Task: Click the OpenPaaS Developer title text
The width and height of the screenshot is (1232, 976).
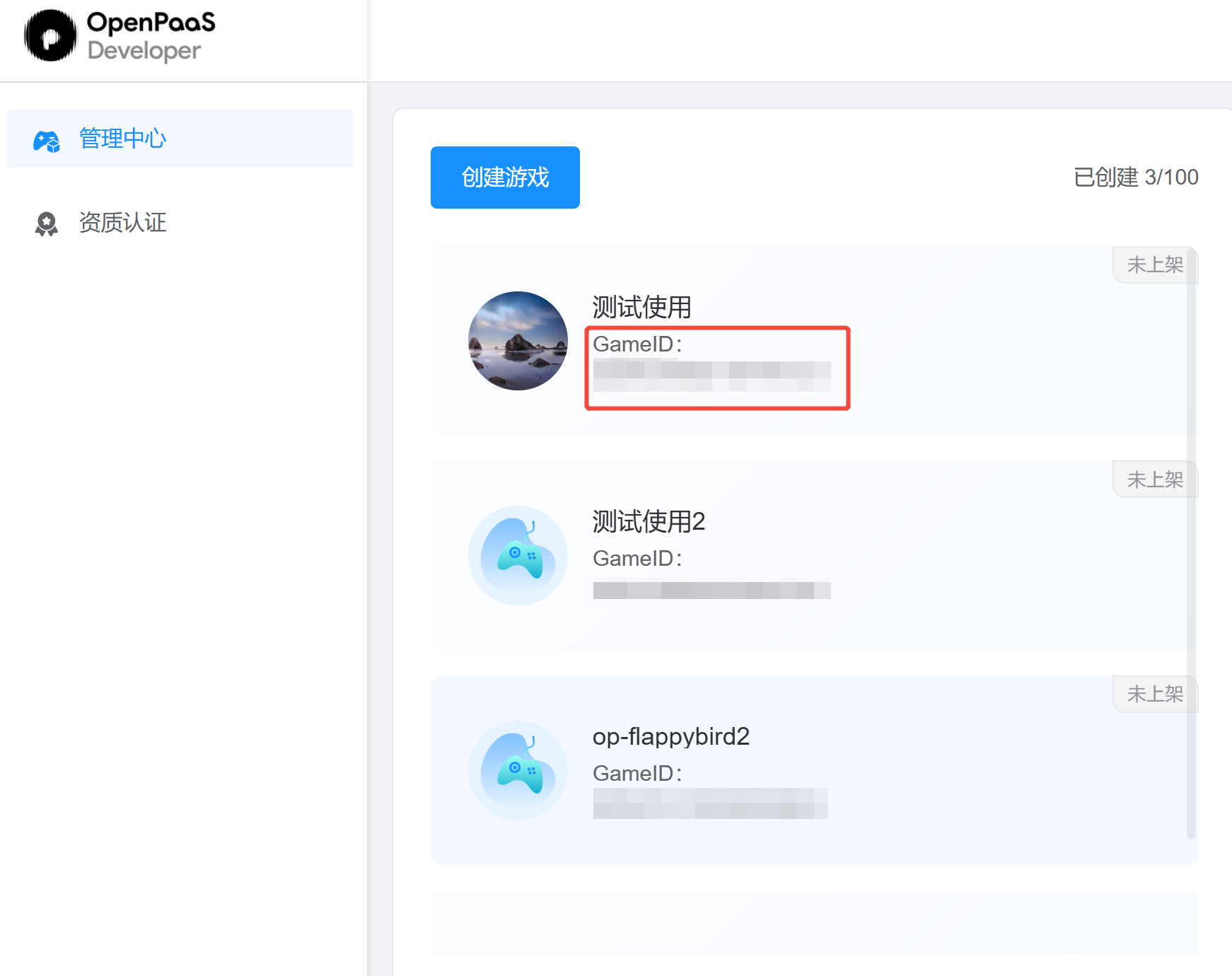Action: click(x=151, y=36)
